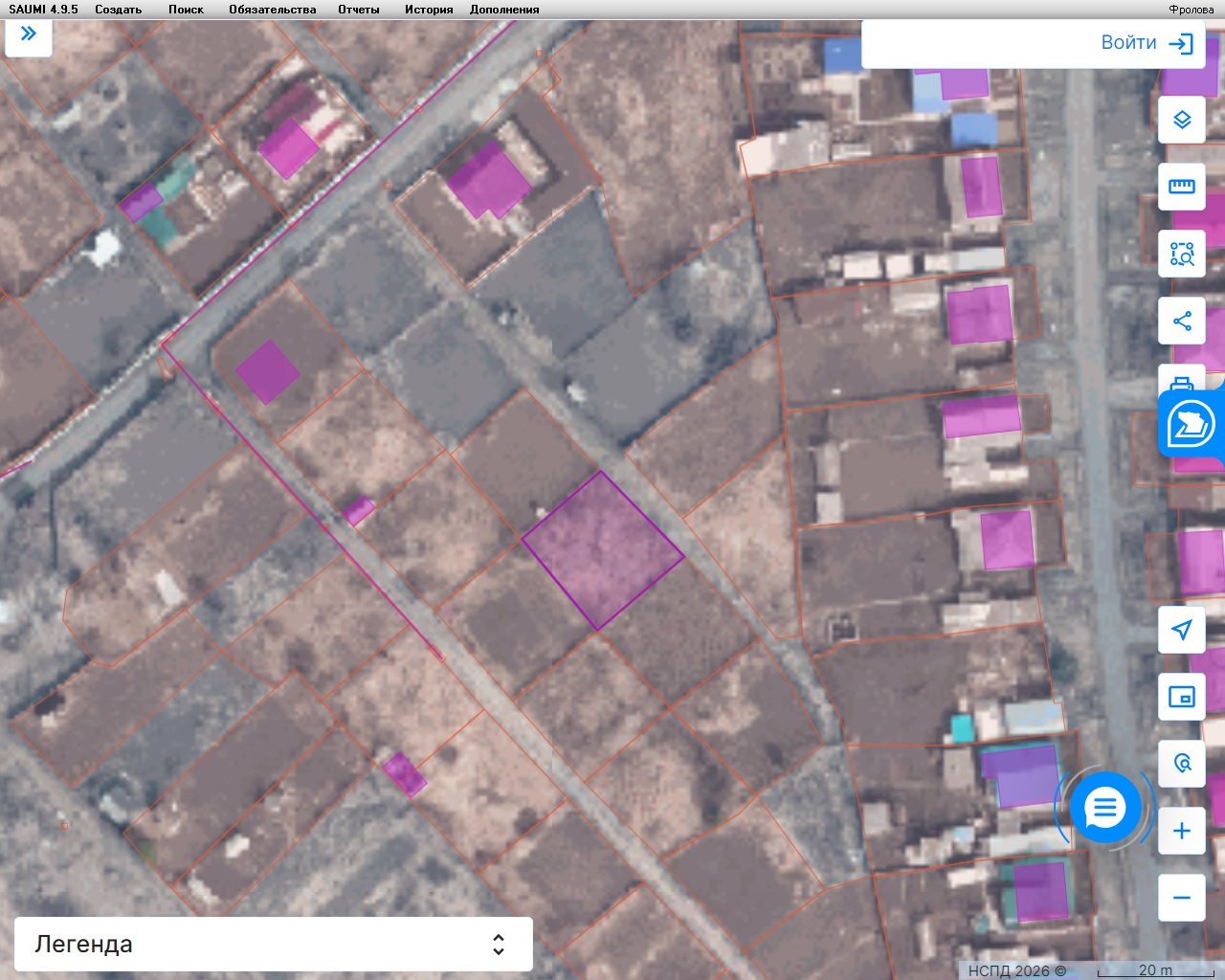The height and width of the screenshot is (980, 1225).
Task: Open the map layers panel
Action: [1182, 120]
